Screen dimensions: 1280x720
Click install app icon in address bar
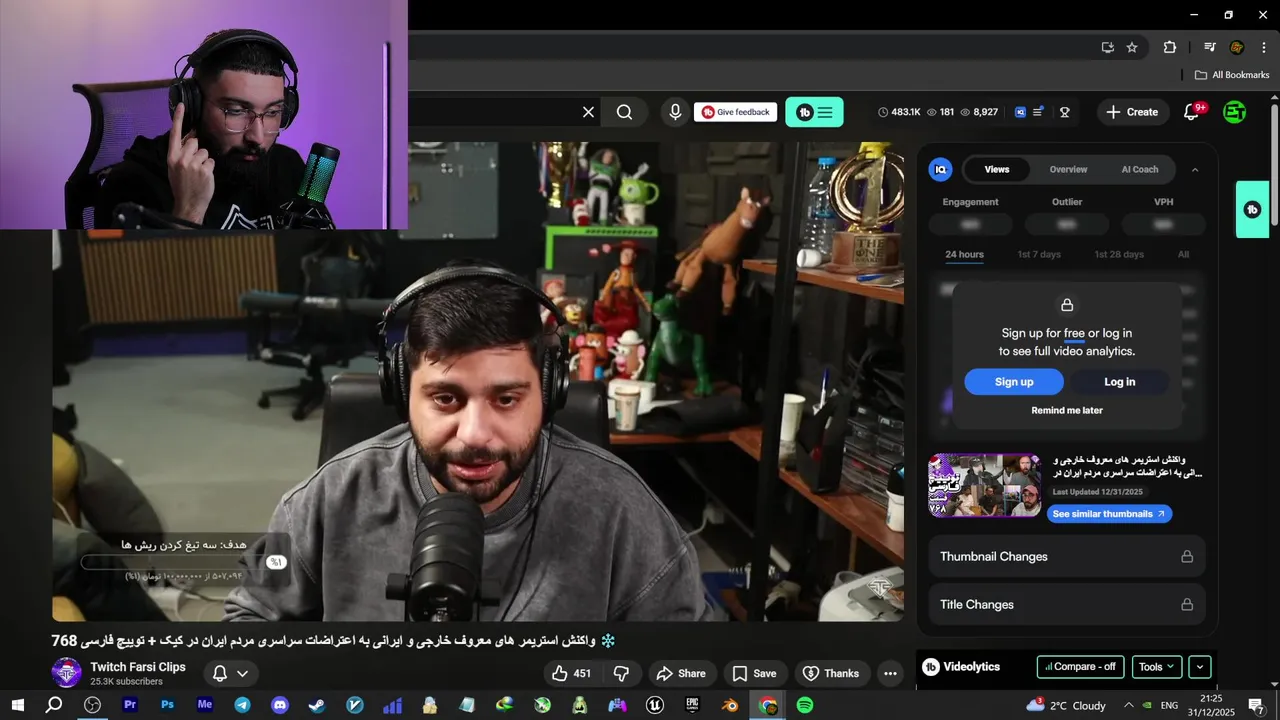[1107, 47]
